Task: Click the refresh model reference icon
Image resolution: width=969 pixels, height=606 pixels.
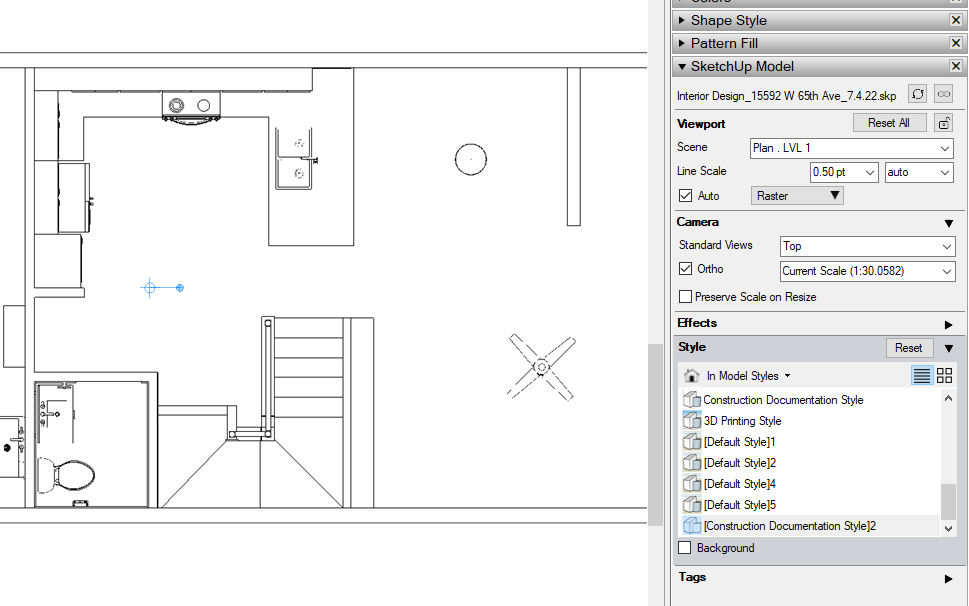Action: coord(918,94)
